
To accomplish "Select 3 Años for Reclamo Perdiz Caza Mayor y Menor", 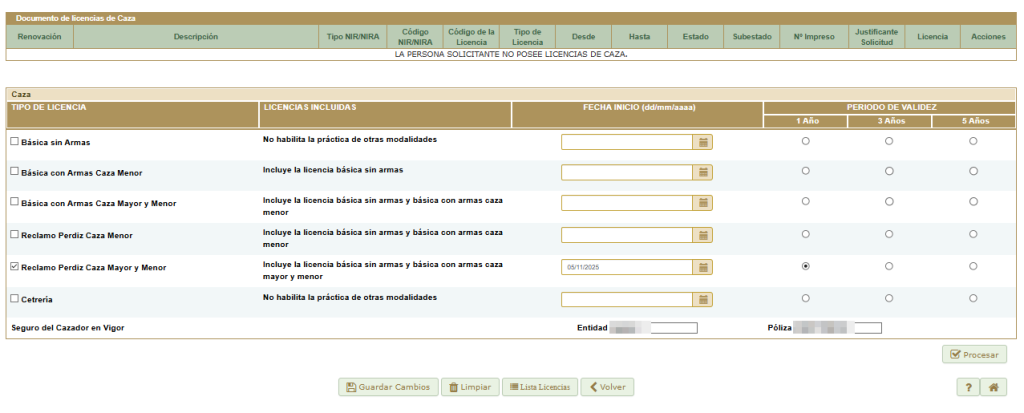I will pyautogui.click(x=889, y=266).
